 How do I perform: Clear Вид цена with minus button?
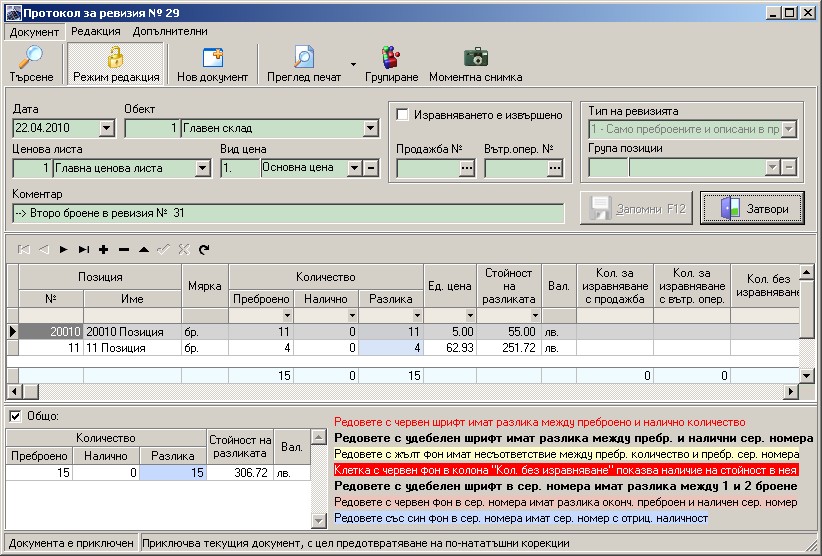point(371,168)
